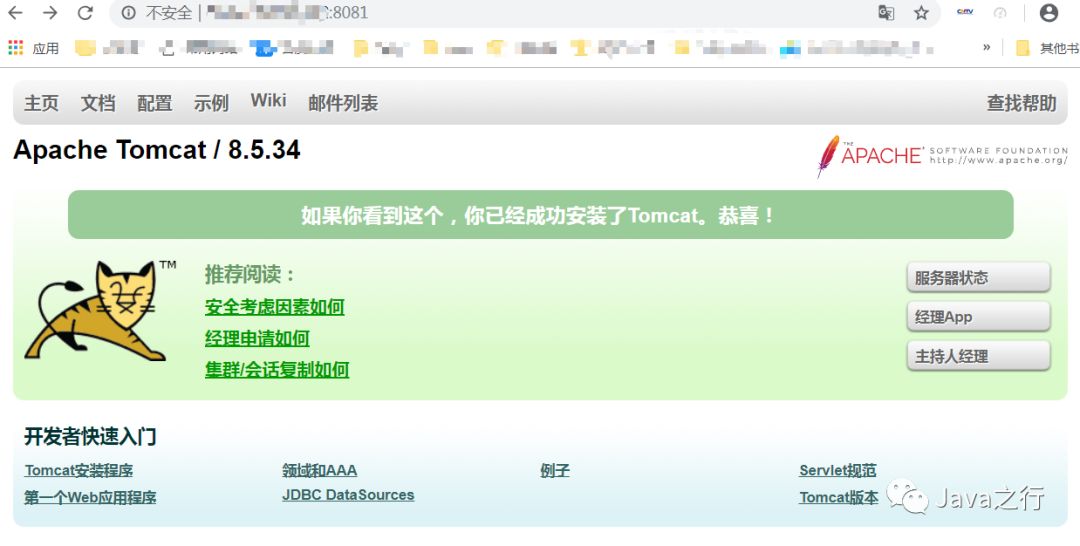Screen dimensions: 1080x546
Task: Open the 安全考虑因素如何 link
Action: coord(274,307)
